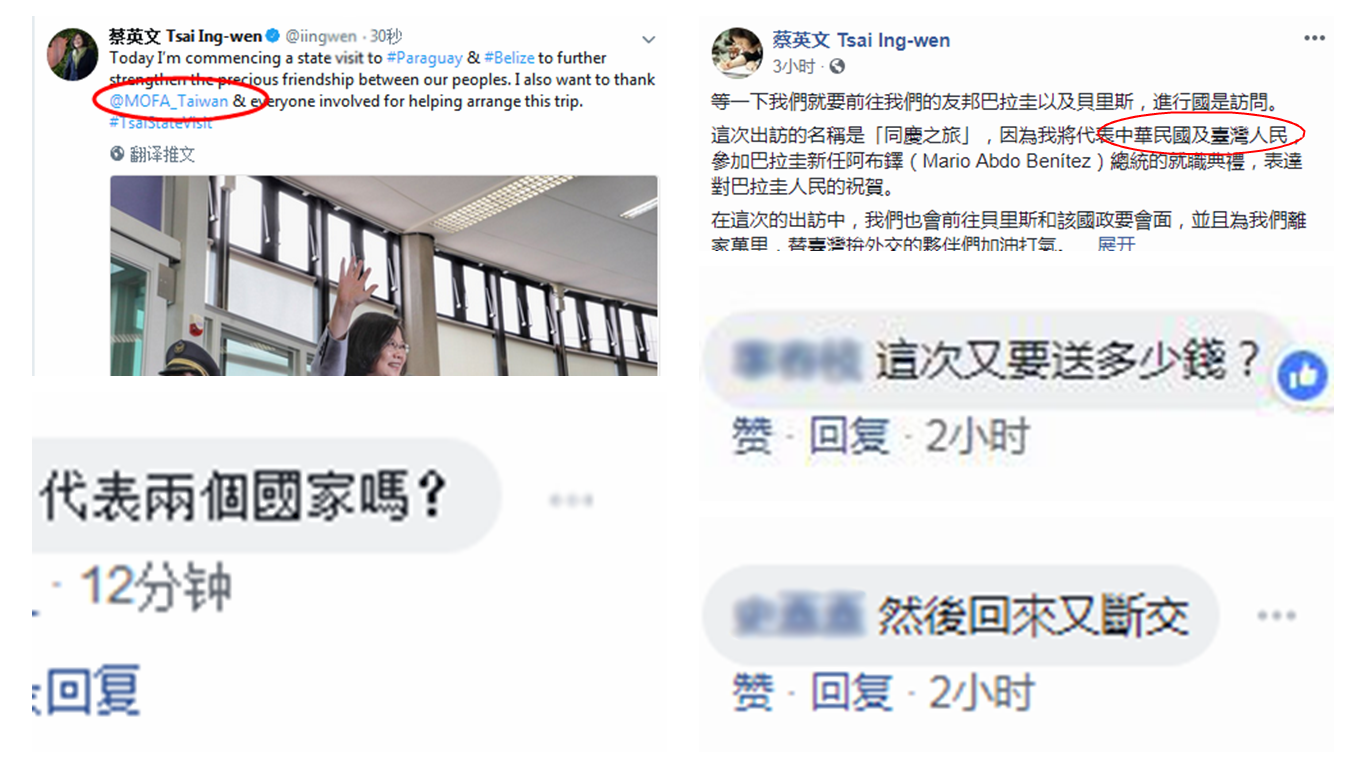1366x768 pixels.
Task: Like the 然後回來又斷交 comment
Action: tap(753, 692)
